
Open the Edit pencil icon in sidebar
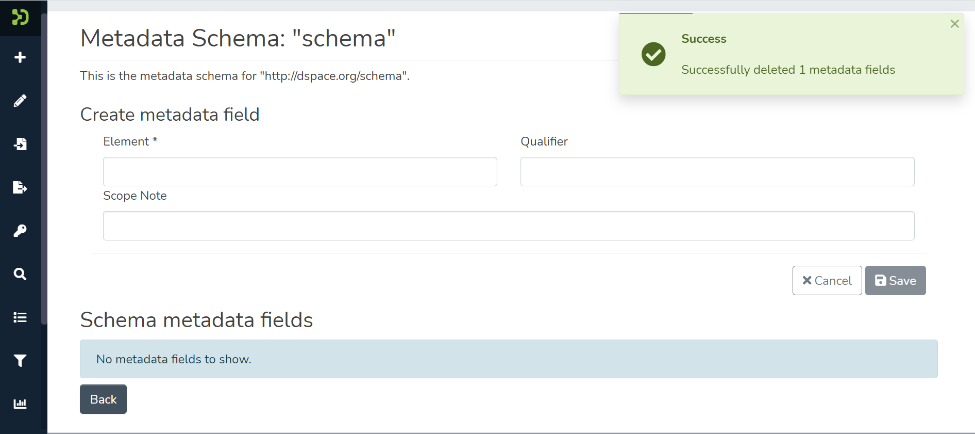[x=20, y=101]
